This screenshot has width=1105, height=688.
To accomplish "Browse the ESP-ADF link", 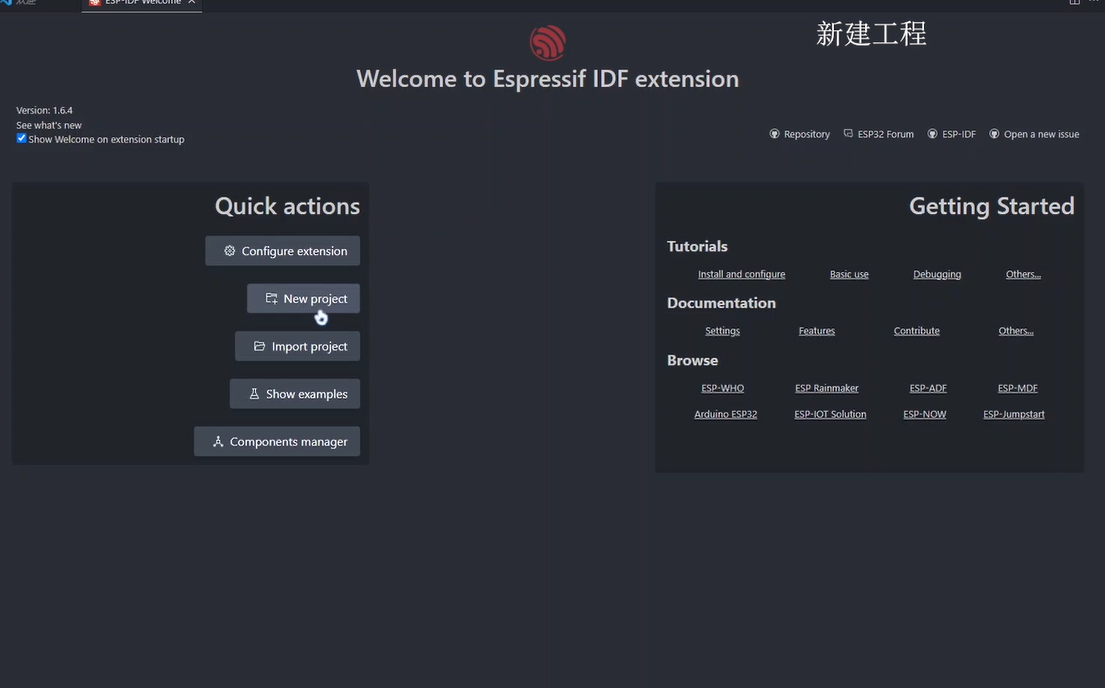I will click(928, 388).
